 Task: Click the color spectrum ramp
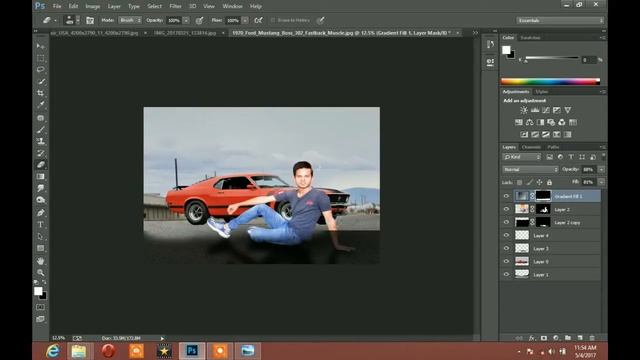[550, 82]
